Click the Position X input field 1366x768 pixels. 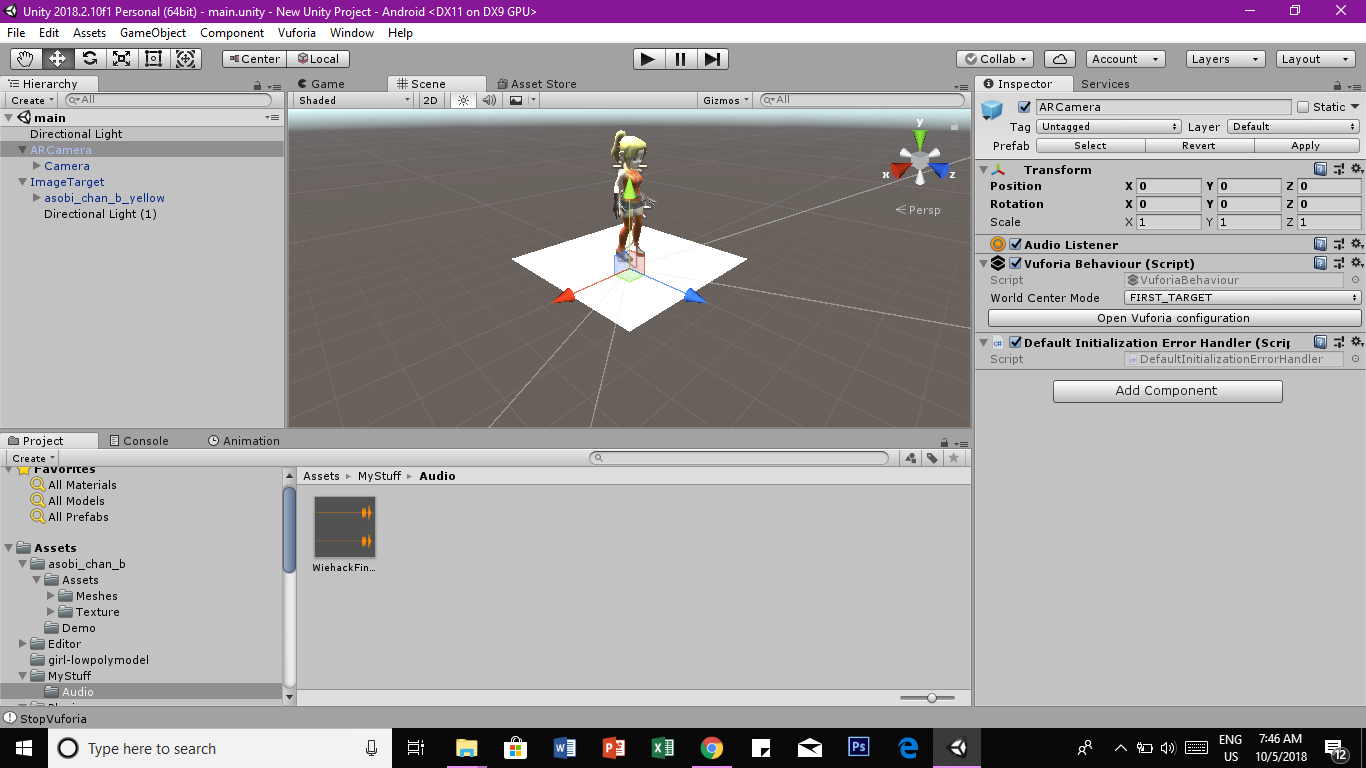click(1170, 186)
